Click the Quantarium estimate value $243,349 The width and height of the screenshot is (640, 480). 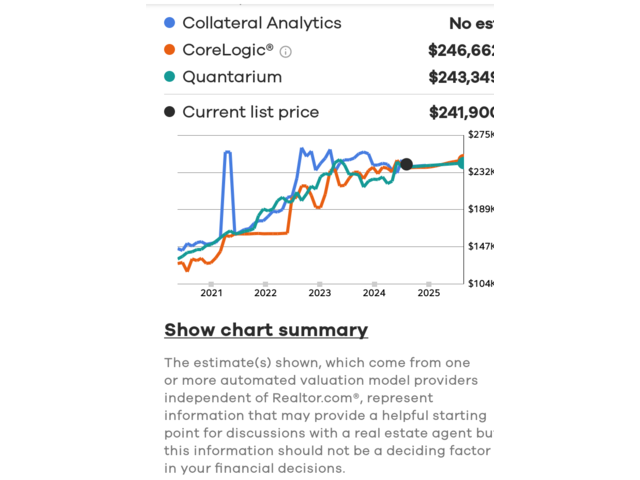(x=461, y=77)
